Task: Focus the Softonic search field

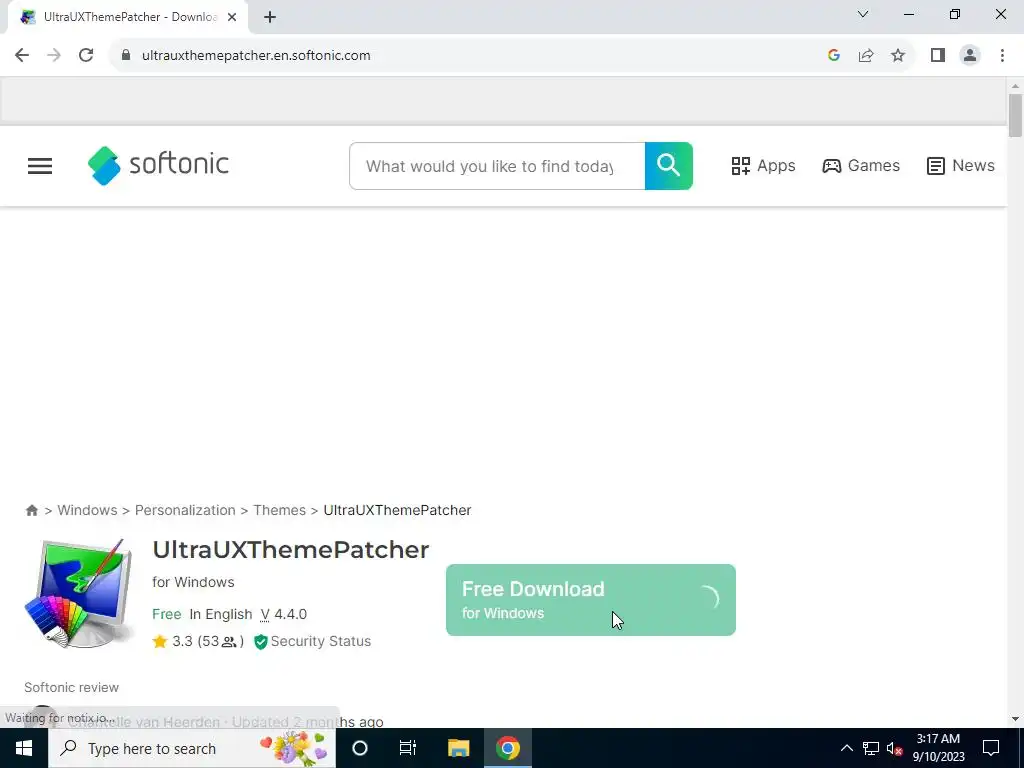Action: click(497, 166)
